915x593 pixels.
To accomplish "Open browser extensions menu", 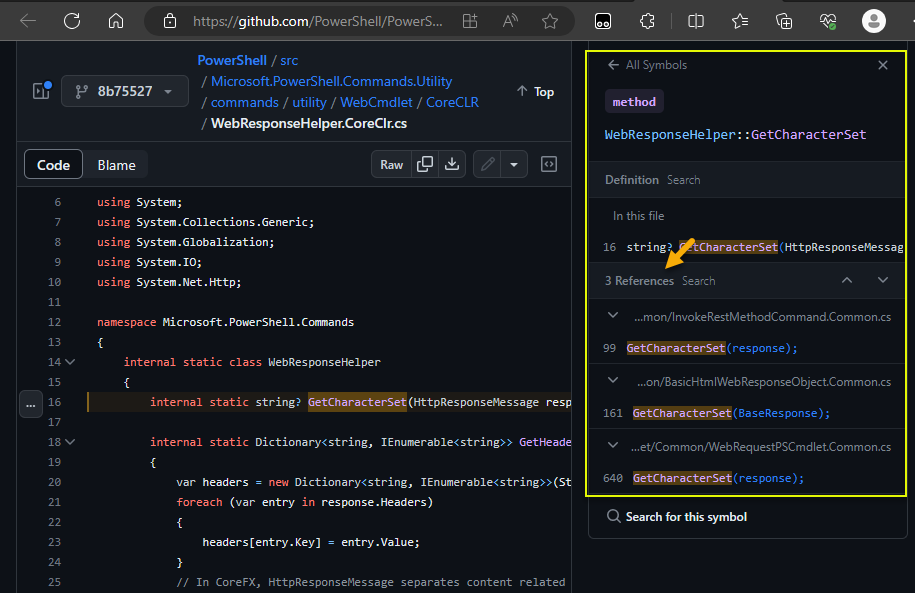I will [x=647, y=21].
